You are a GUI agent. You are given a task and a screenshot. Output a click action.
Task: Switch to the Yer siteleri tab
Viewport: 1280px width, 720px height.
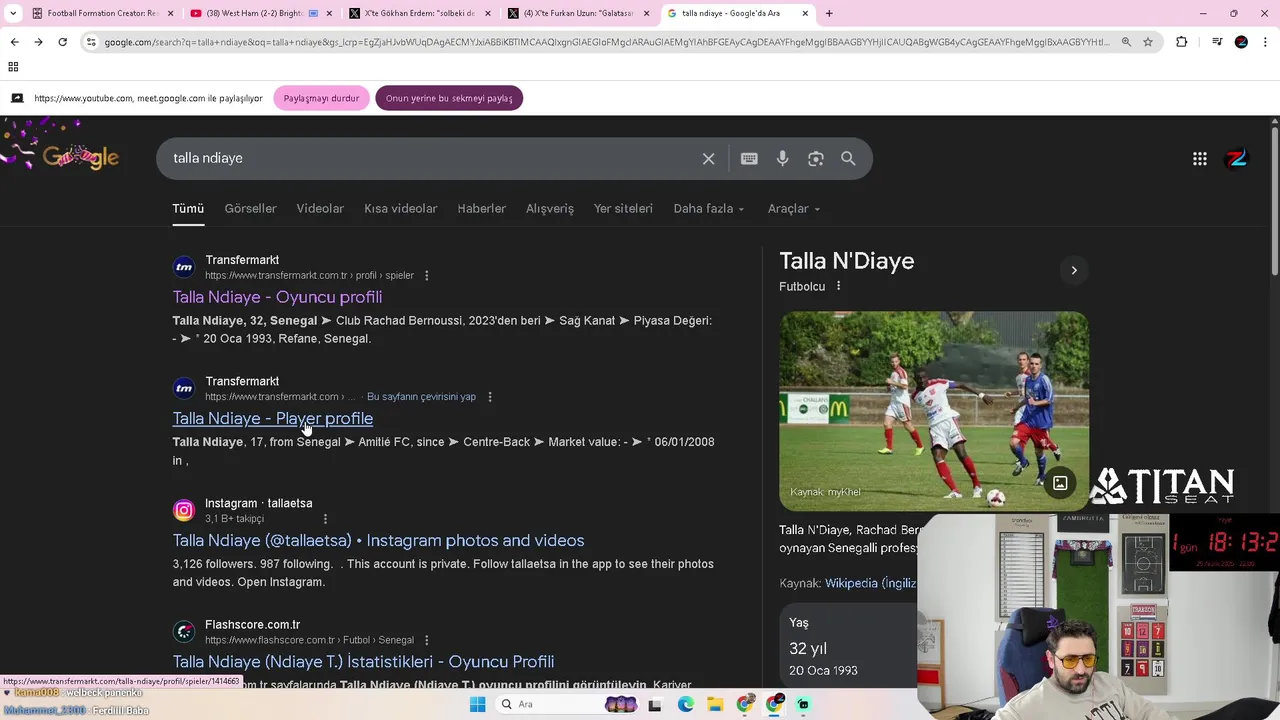coord(623,208)
